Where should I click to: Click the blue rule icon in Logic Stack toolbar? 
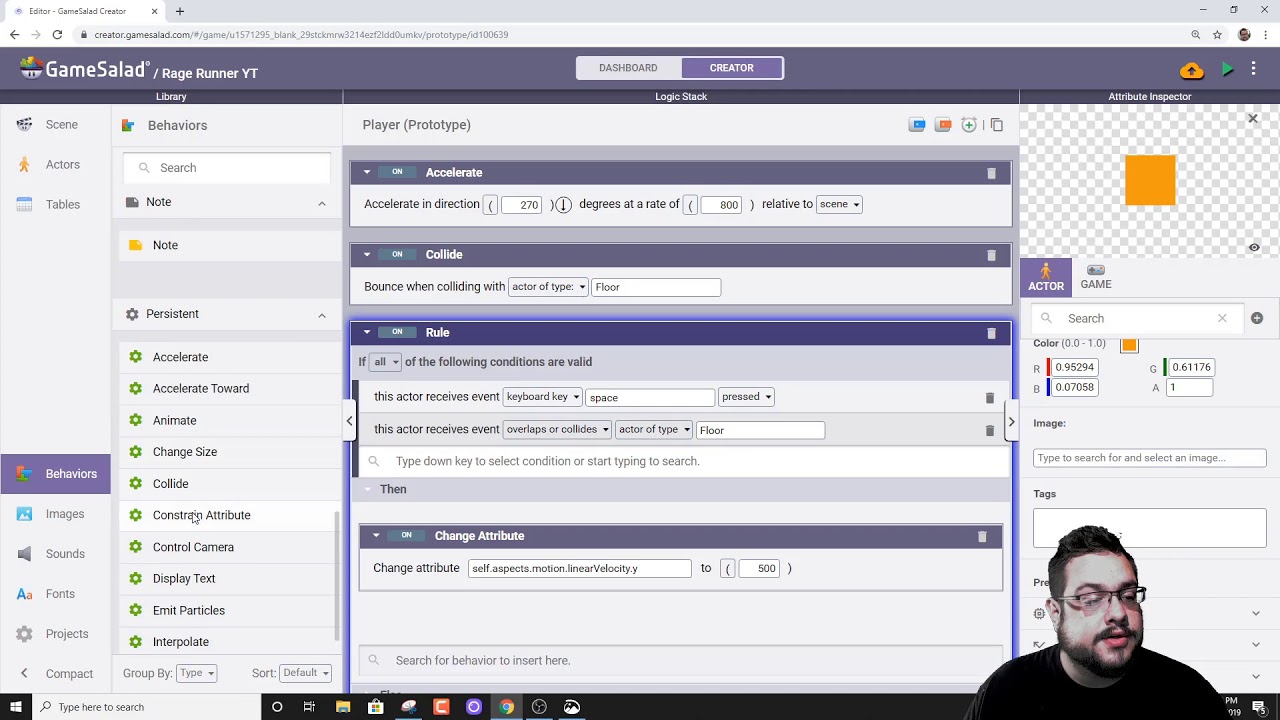click(917, 125)
